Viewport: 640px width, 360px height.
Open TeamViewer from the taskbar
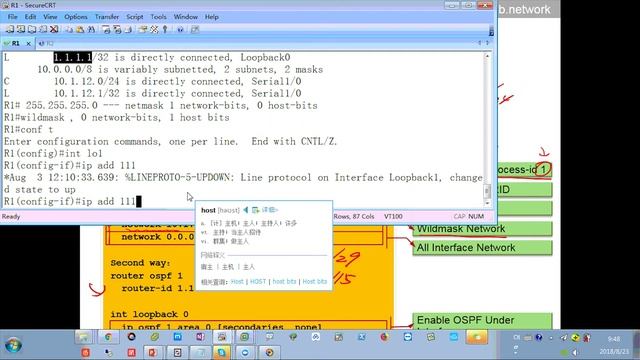pyautogui.click(x=407, y=337)
